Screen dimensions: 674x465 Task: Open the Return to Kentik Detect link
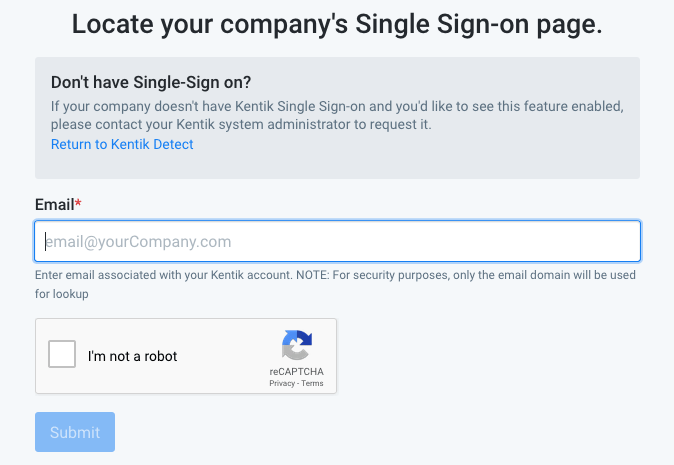pos(122,144)
